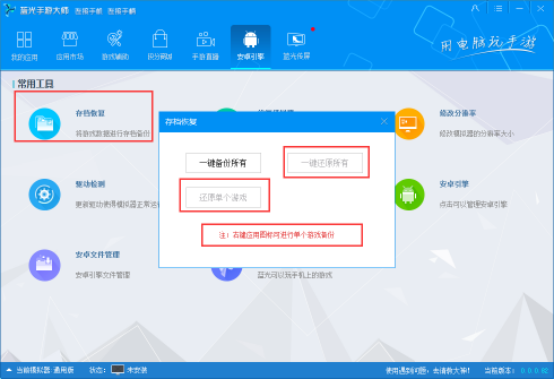554x379 pixels.
Task: Switch to the 游戏辅助 tools tab
Action: 115,46
